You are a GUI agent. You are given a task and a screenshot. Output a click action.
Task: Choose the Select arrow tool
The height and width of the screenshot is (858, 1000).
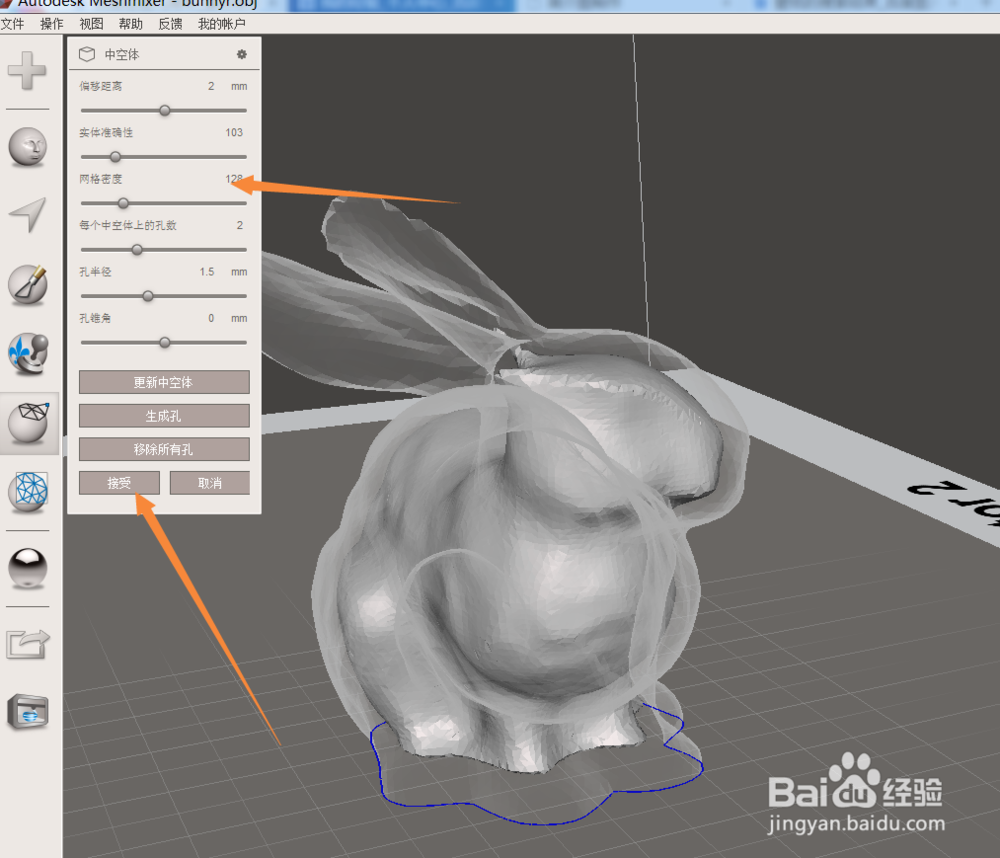28,215
